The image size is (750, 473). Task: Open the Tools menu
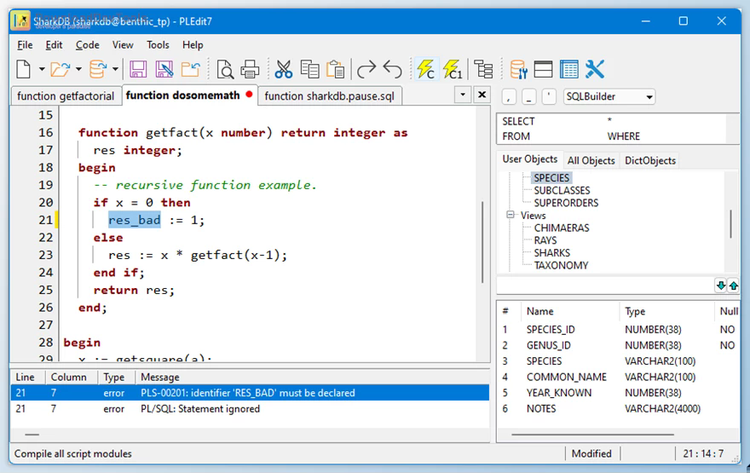(158, 45)
